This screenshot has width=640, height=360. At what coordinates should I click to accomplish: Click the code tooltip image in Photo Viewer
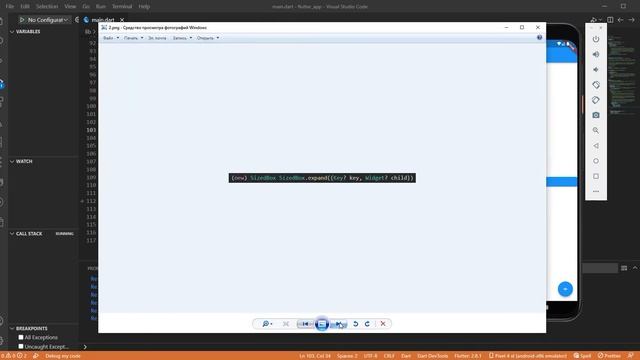322,178
